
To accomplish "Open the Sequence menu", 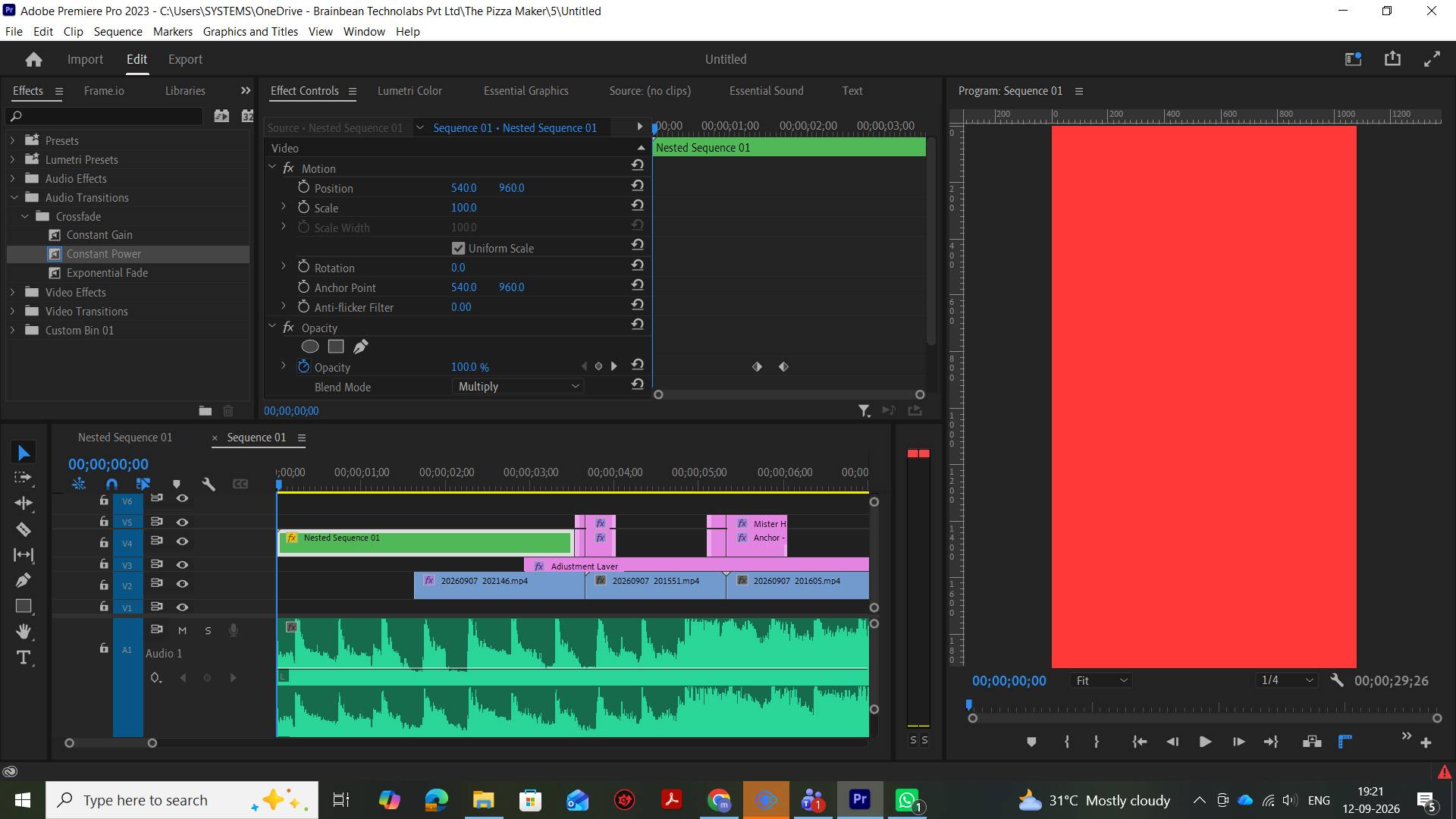I will (118, 31).
